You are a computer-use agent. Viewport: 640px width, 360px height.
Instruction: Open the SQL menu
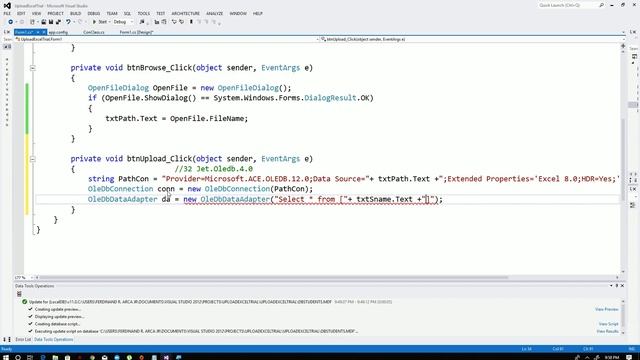[x=127, y=13]
